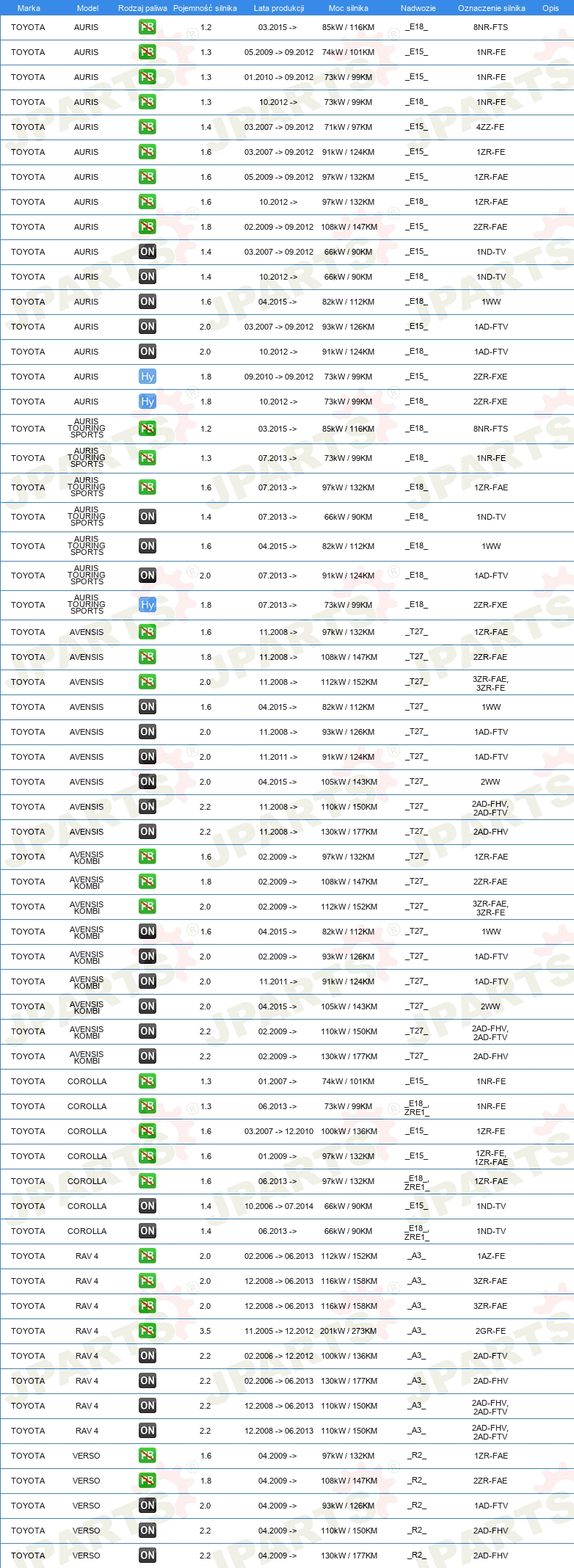Click petrol icon in AVENSIS KOMBI 3ZR-FAE row
The height and width of the screenshot is (1568, 574).
pos(147,907)
